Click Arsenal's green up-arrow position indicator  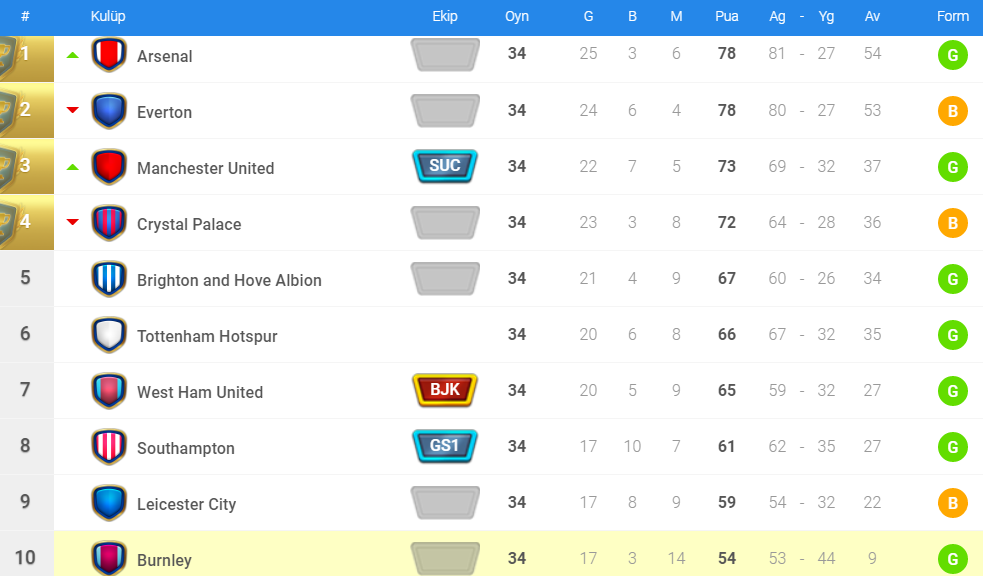(x=72, y=55)
